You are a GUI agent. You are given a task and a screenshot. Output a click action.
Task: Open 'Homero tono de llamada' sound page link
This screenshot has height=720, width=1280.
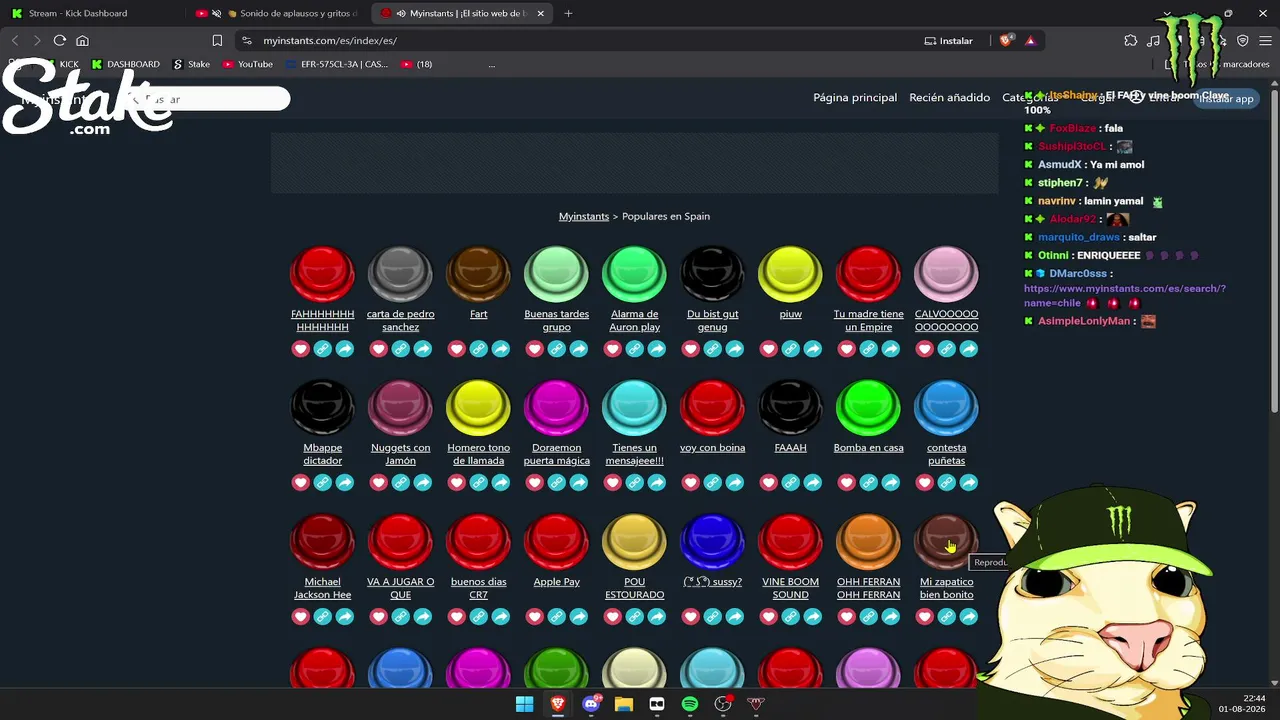[x=479, y=454]
